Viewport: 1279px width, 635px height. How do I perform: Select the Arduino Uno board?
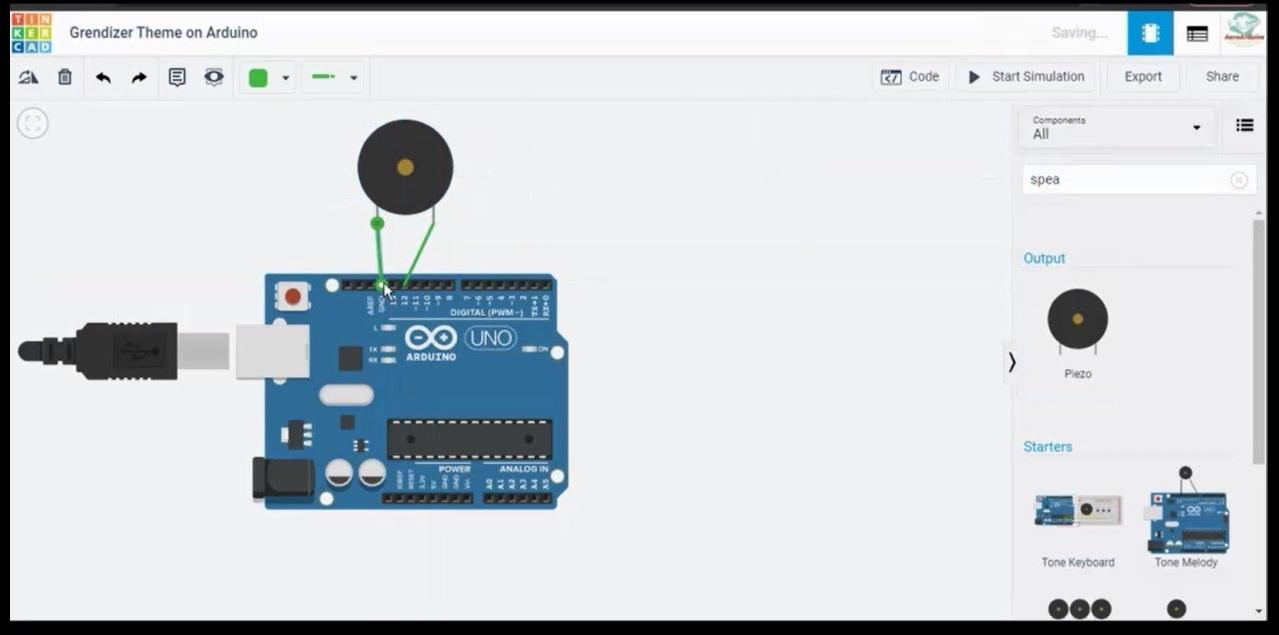click(x=410, y=392)
